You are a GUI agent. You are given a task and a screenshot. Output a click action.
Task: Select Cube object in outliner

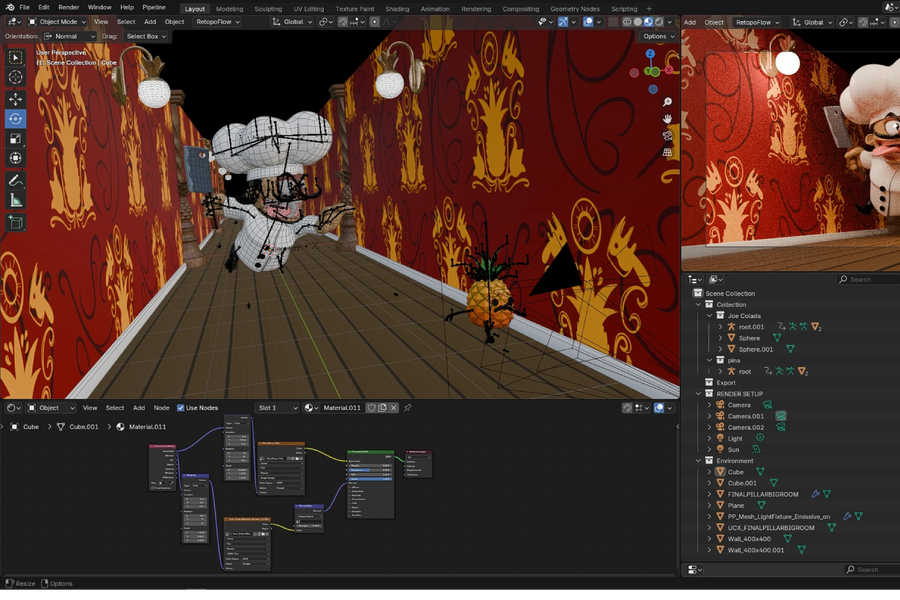735,472
